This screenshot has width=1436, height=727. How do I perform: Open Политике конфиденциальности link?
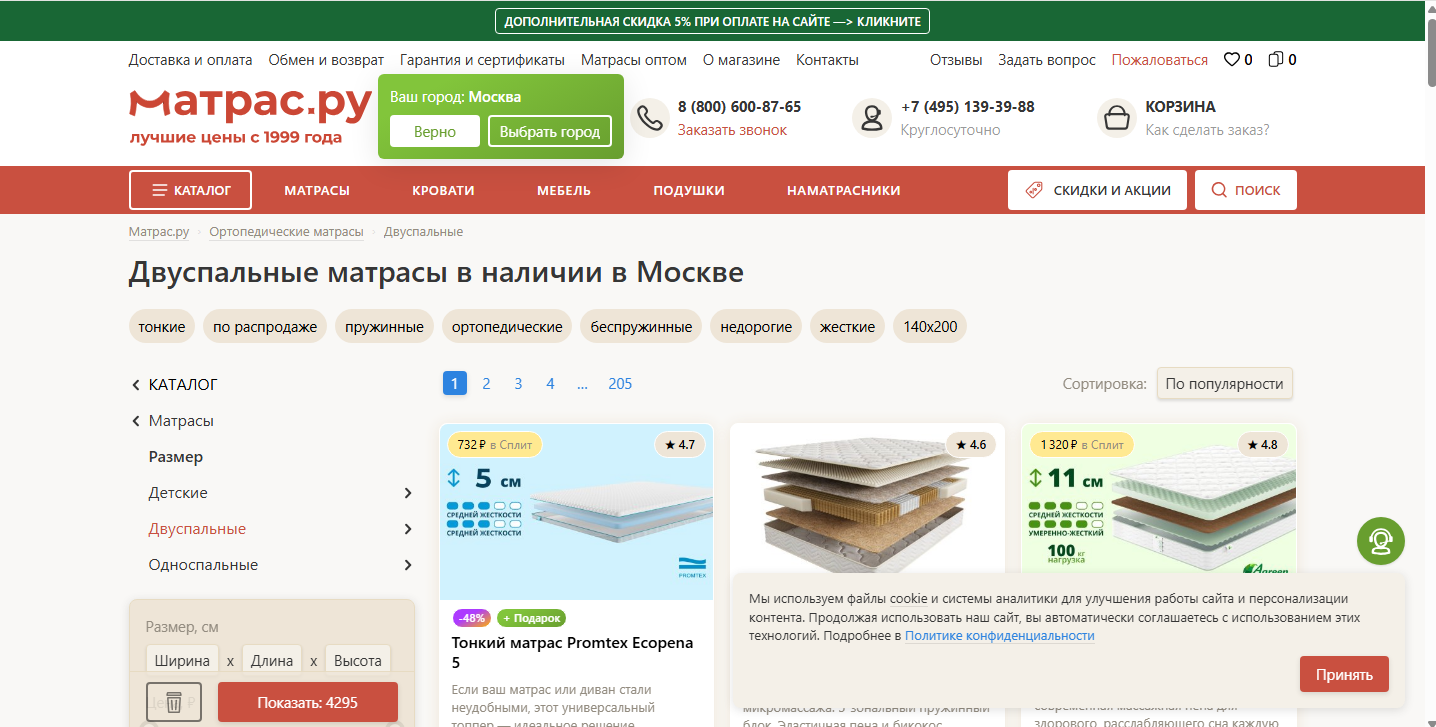(1000, 635)
